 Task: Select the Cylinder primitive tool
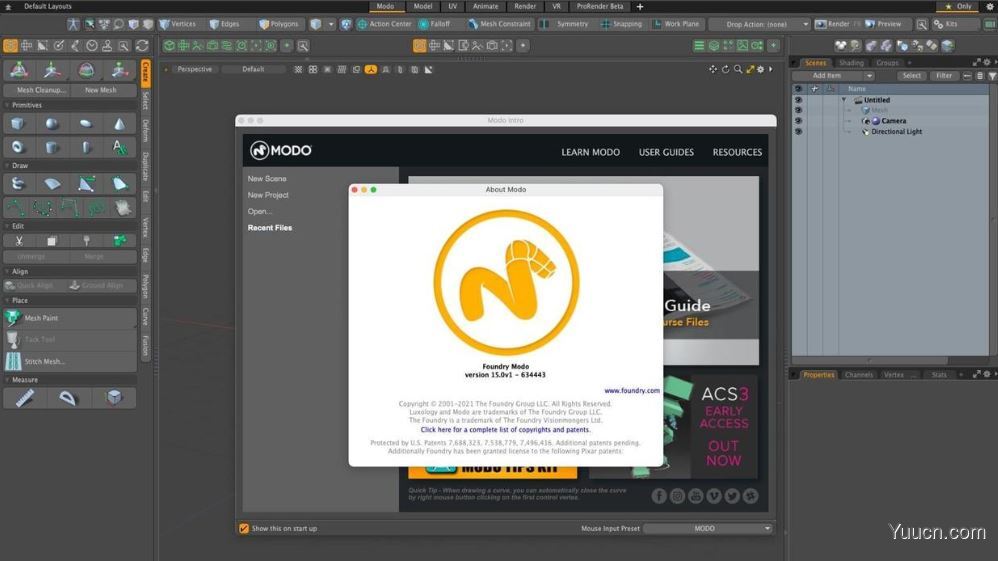click(x=52, y=147)
